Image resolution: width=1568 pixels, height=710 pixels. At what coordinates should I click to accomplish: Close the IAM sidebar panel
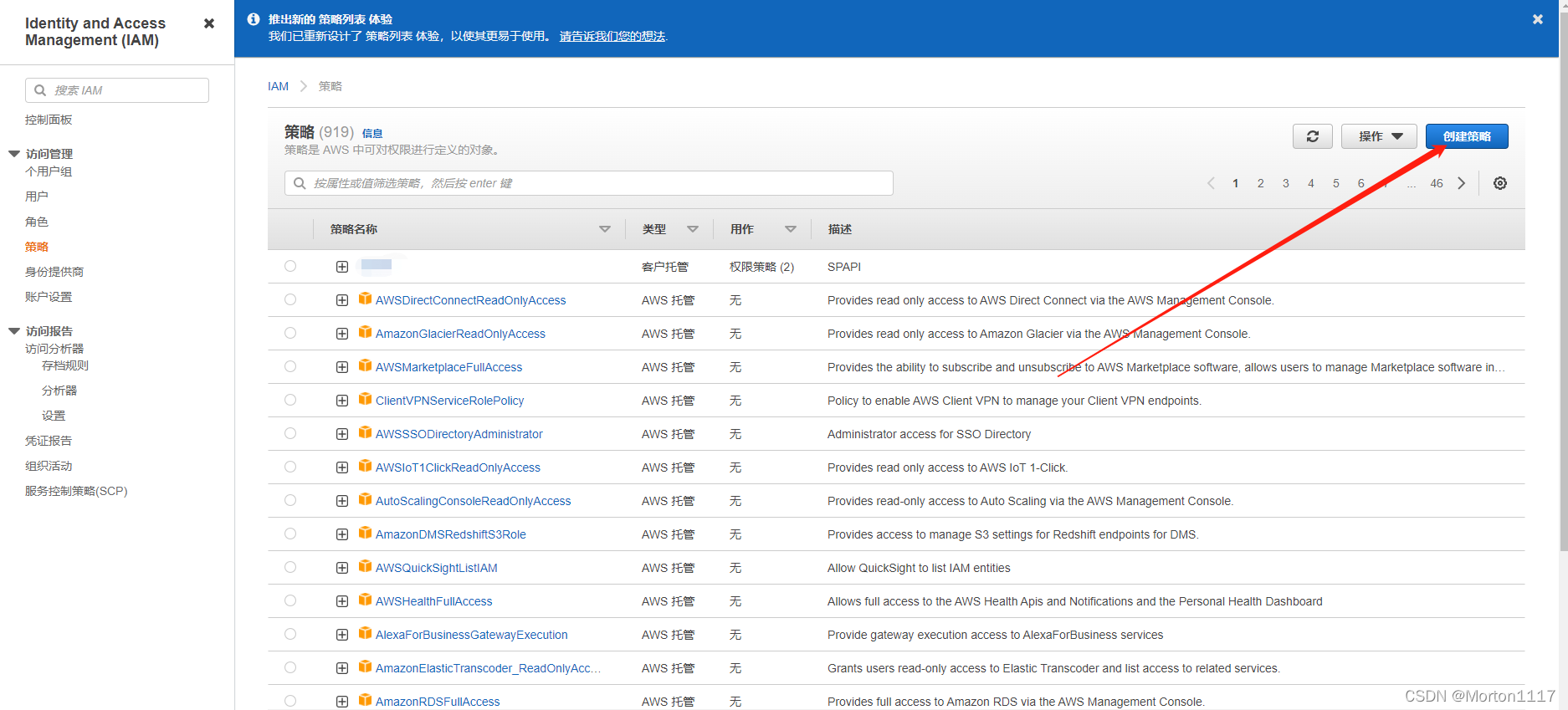(x=209, y=23)
